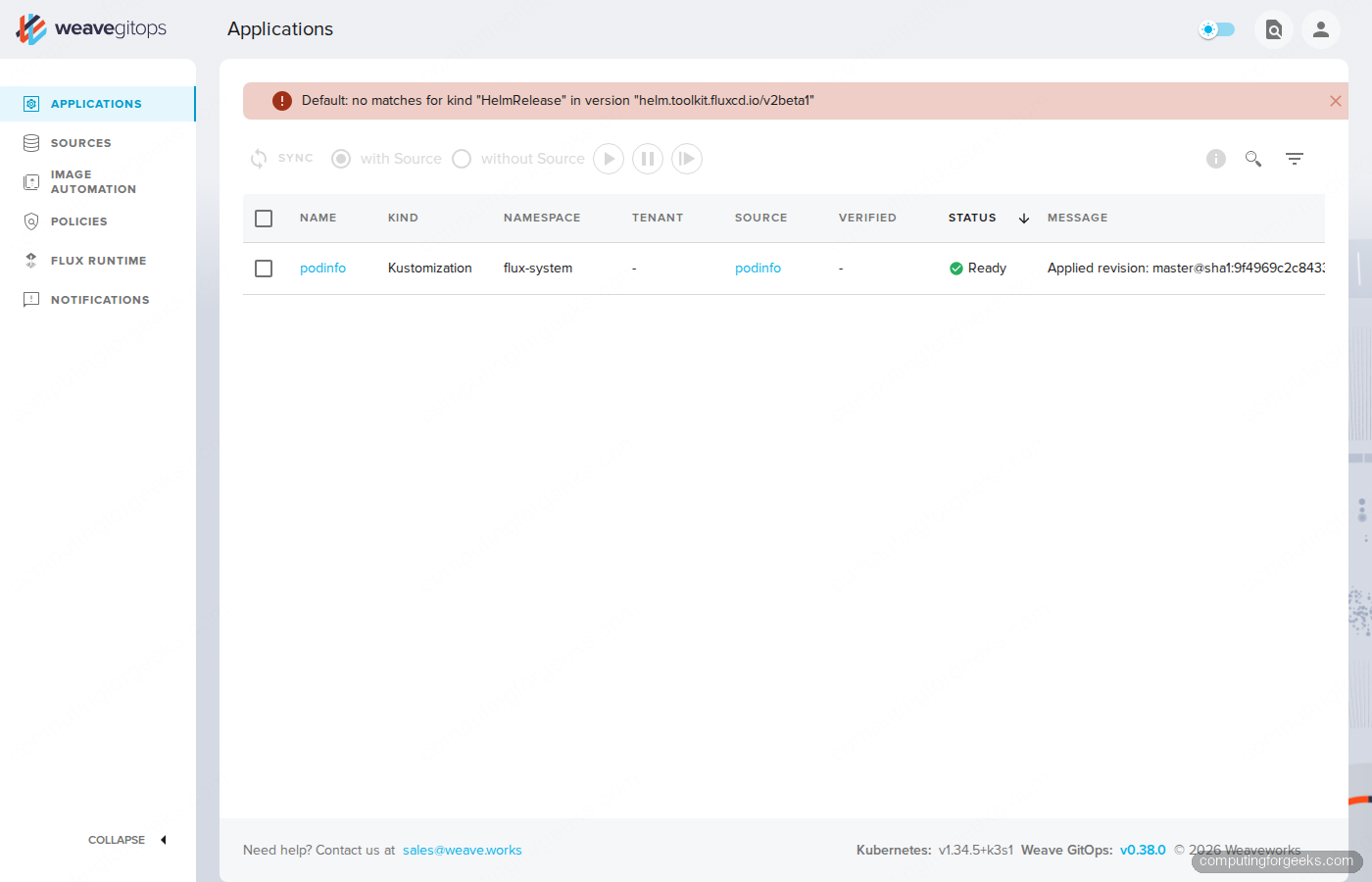1372x882 pixels.
Task: Click the Sources database icon
Action: click(x=31, y=143)
